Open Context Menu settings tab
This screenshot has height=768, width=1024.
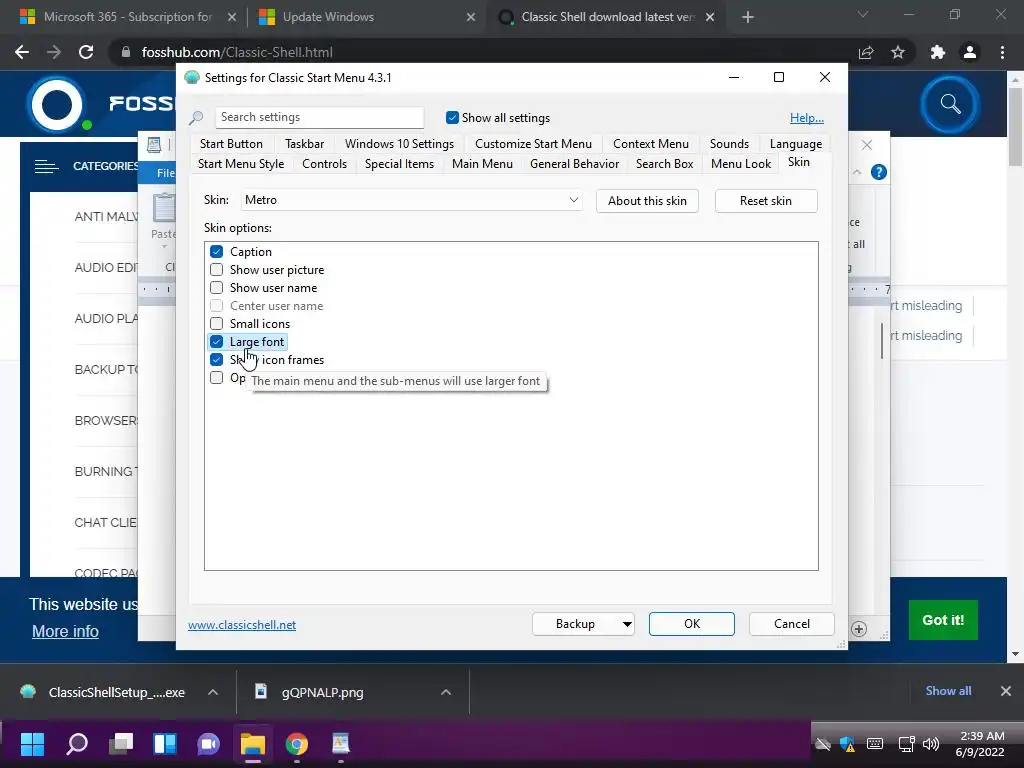pyautogui.click(x=650, y=144)
